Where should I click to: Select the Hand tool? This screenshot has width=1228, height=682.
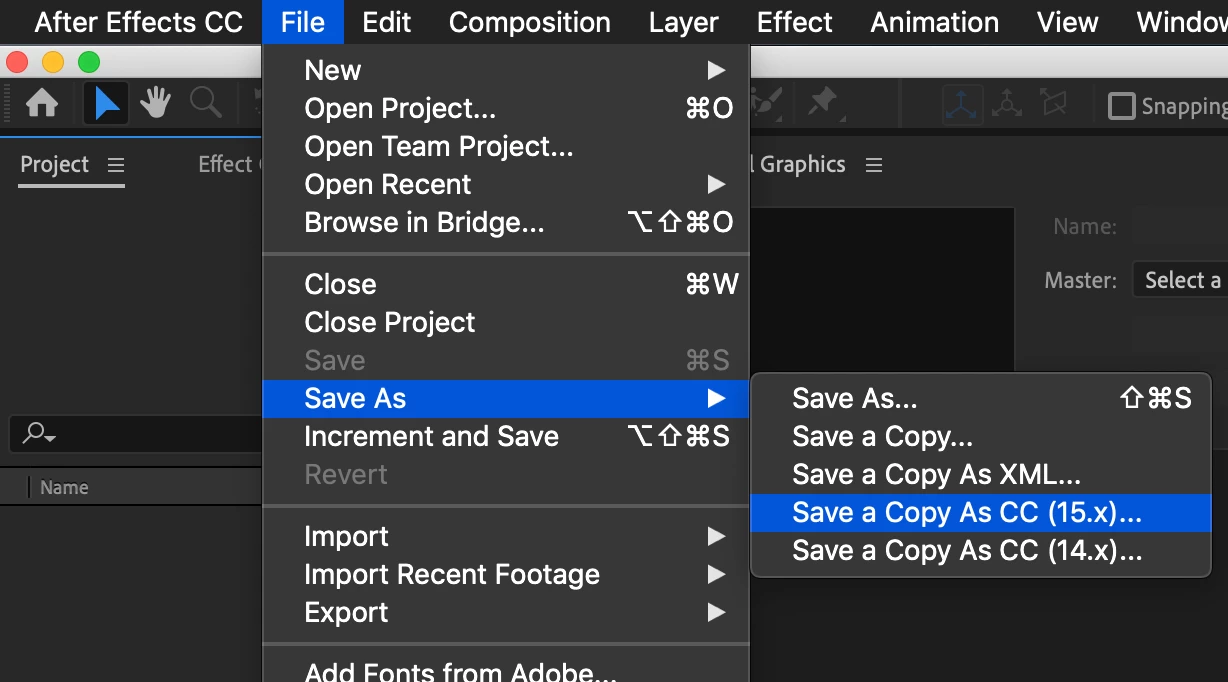coord(155,103)
